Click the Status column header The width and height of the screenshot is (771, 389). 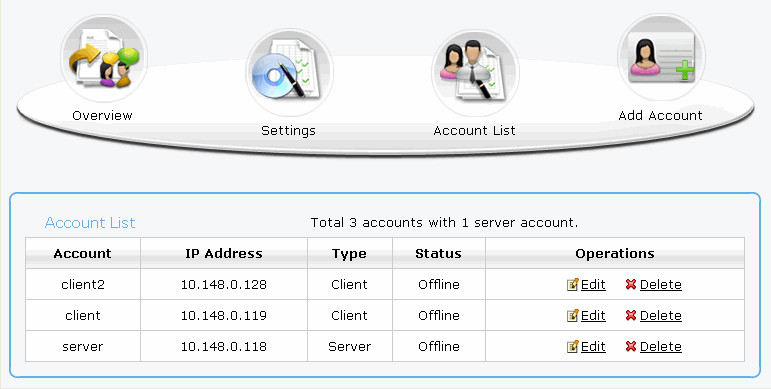click(x=439, y=253)
